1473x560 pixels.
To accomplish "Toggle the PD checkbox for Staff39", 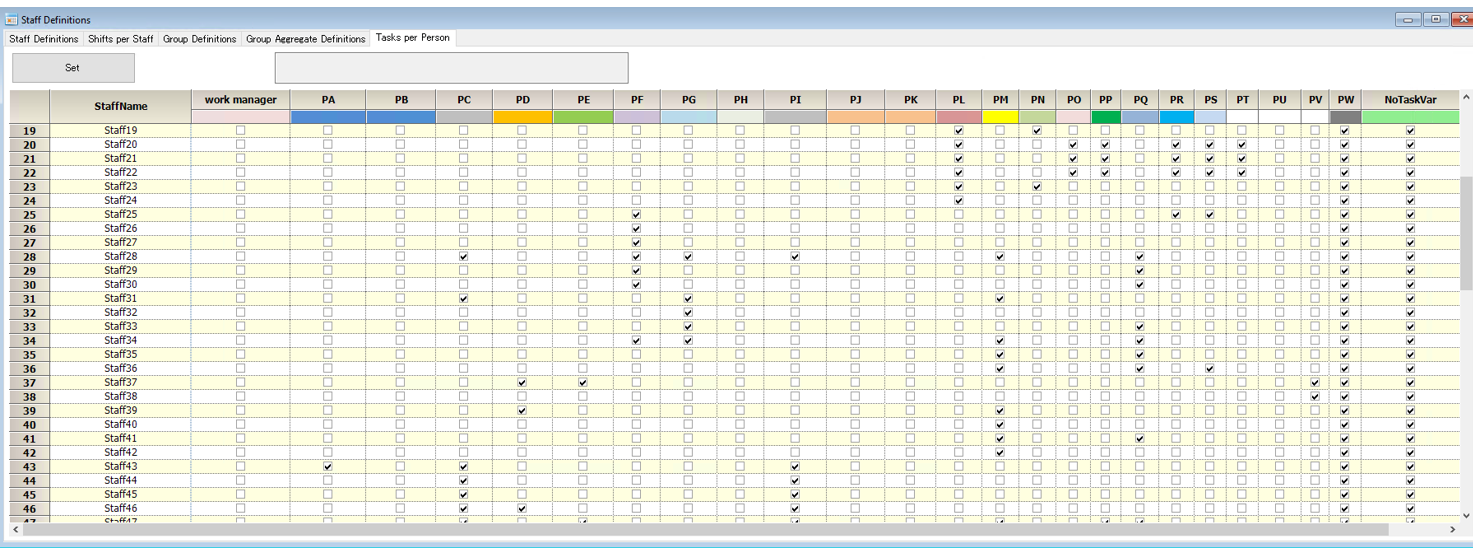I will pyautogui.click(x=522, y=411).
